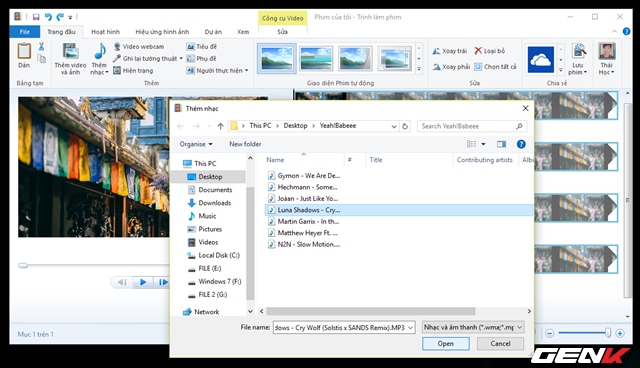
Task: Select the Video webcam tool
Action: [139, 47]
